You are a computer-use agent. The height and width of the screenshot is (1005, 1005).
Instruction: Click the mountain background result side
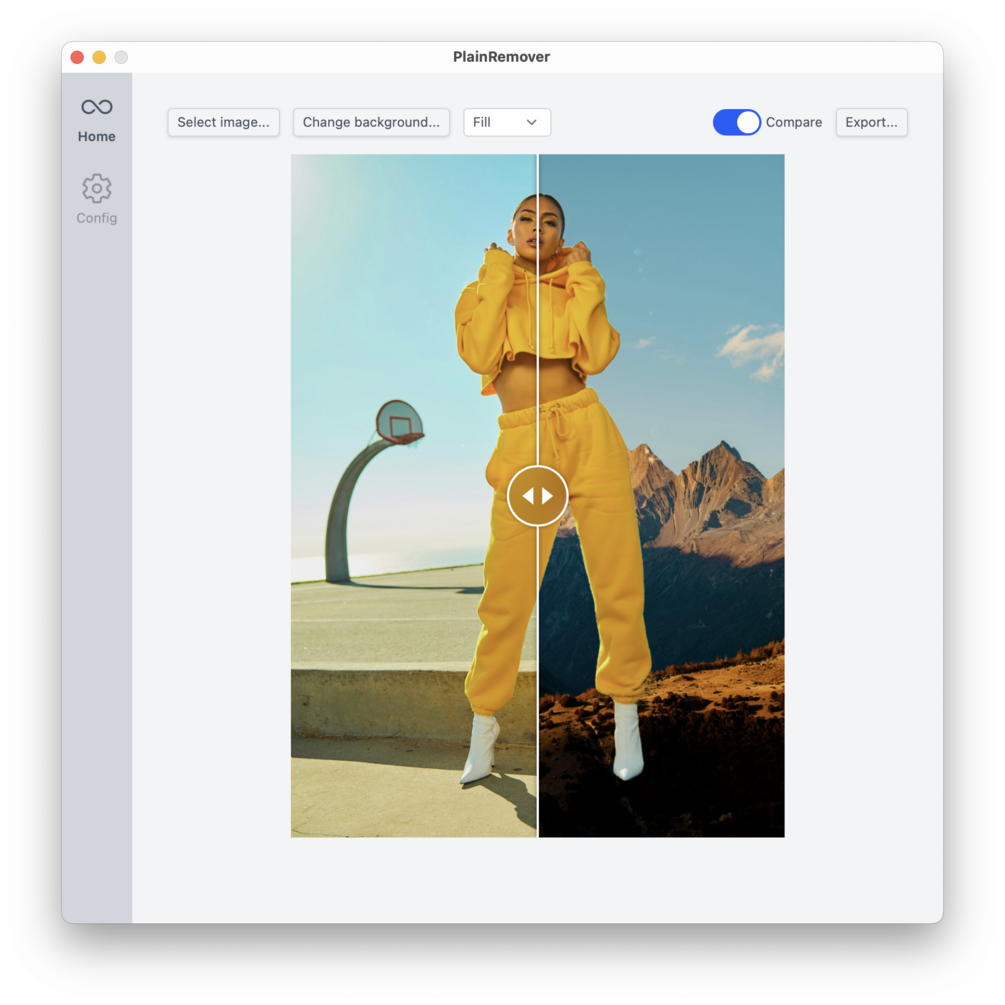coord(661,495)
